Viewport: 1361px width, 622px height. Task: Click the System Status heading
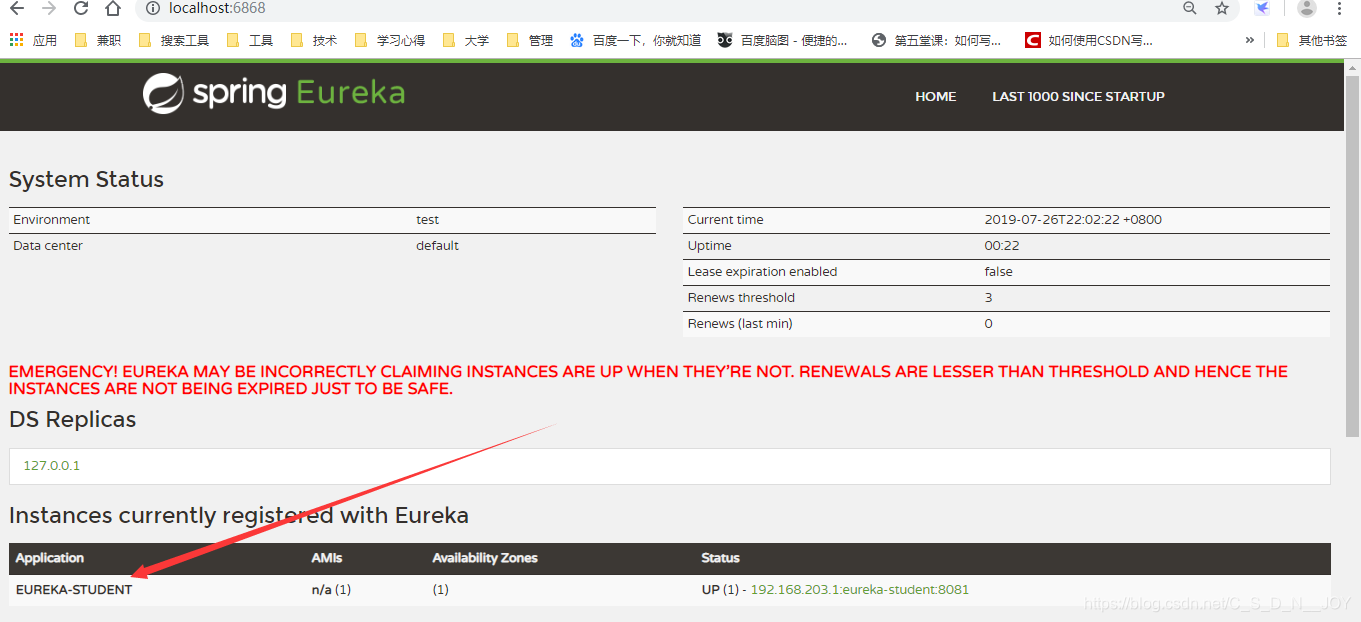click(x=86, y=180)
